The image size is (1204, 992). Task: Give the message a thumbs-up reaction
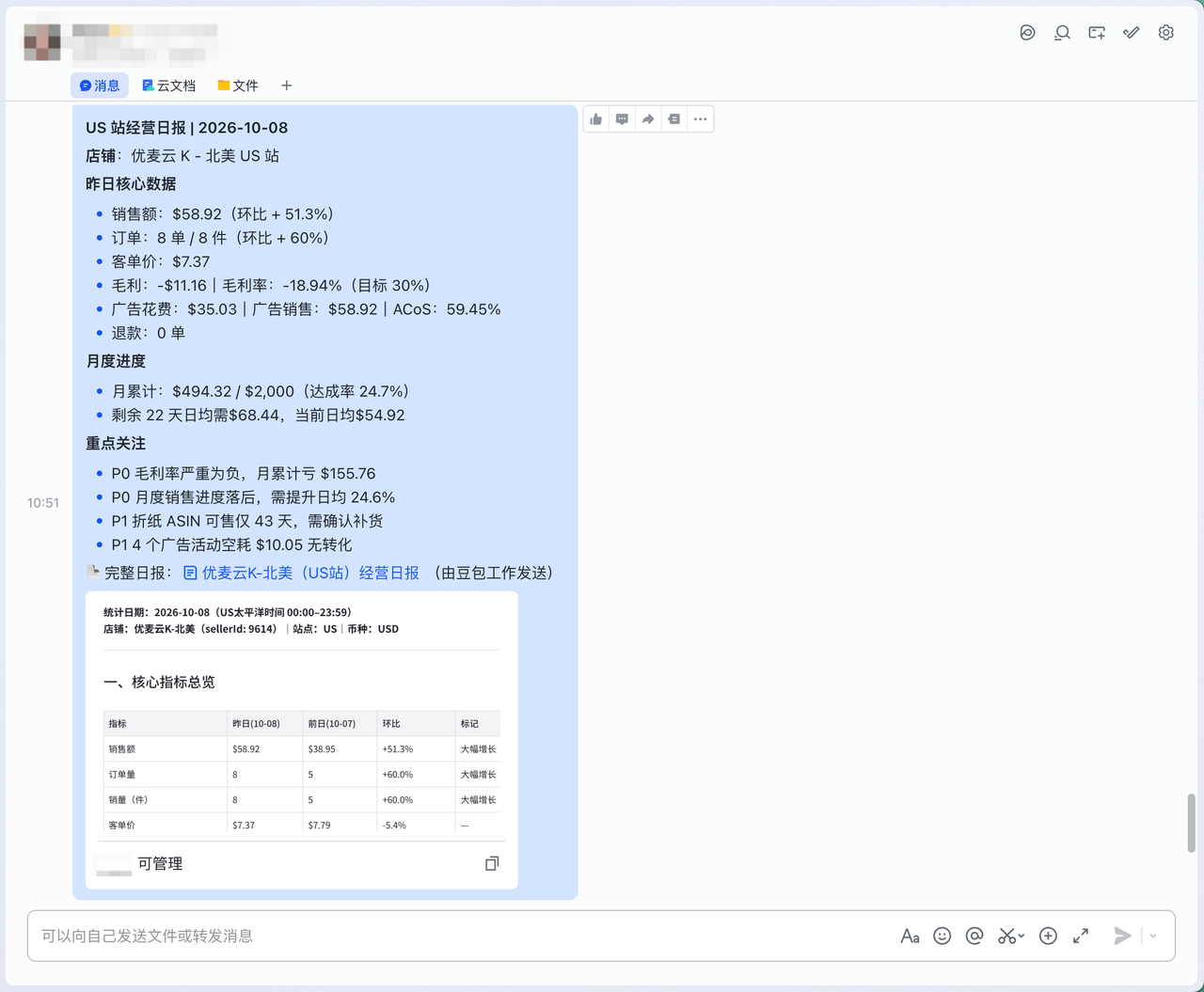pos(596,119)
